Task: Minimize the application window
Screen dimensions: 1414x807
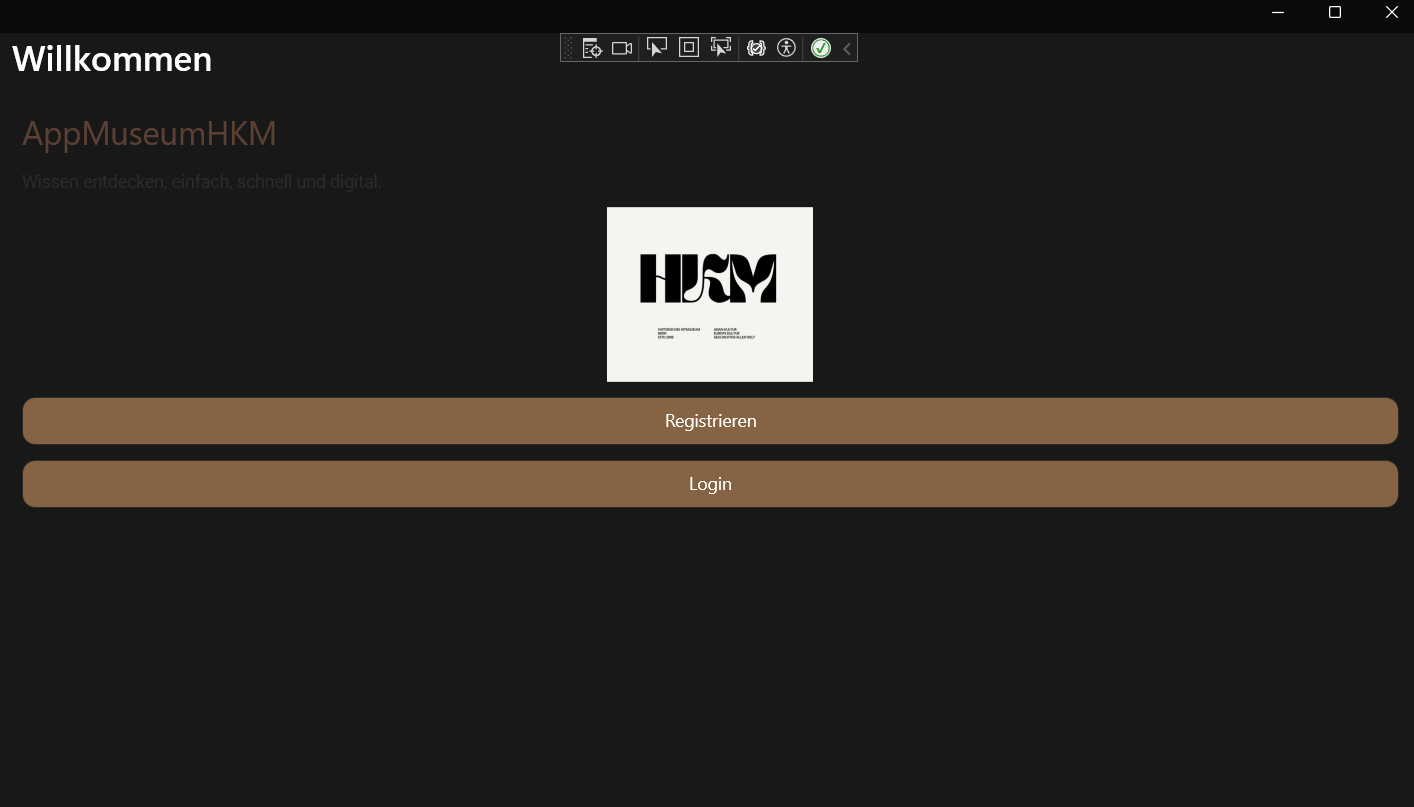Action: [1278, 12]
